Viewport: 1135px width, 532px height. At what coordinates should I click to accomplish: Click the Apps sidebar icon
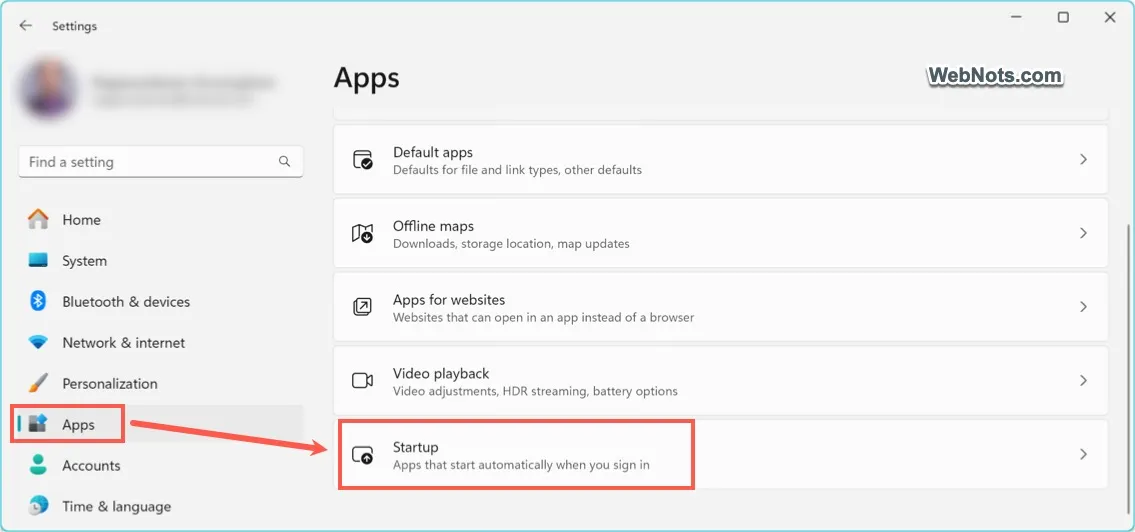[38, 424]
